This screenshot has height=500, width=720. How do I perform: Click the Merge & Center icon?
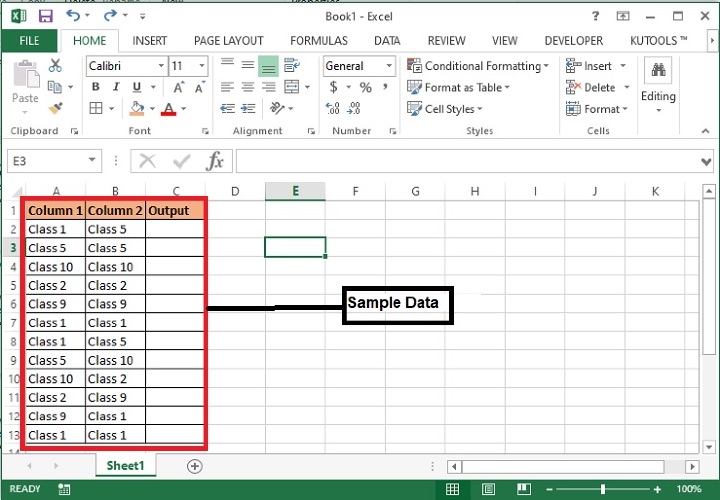[292, 87]
